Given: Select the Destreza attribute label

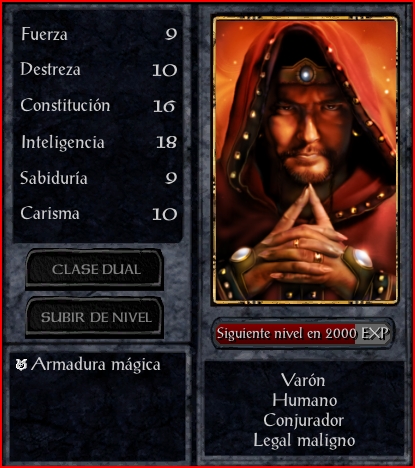Looking at the screenshot, I should (50, 69).
